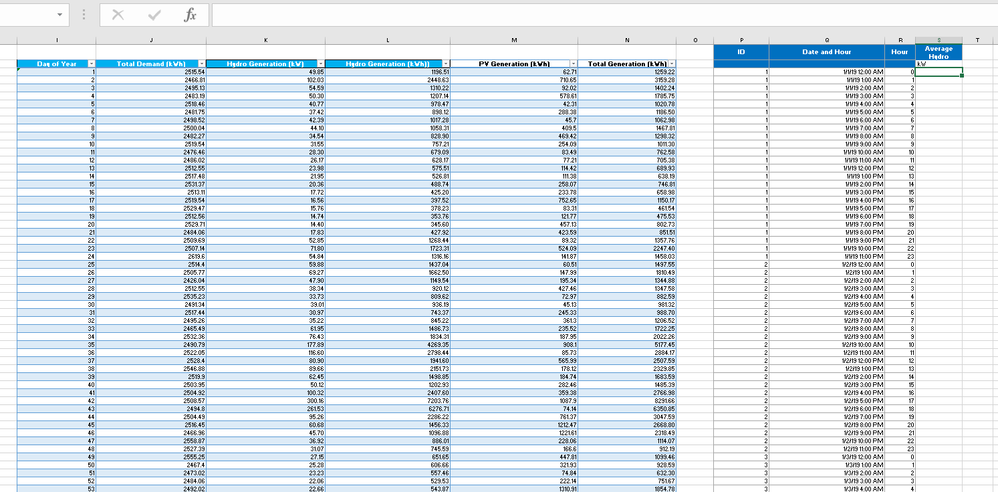The image size is (998, 492).
Task: Select the date cell '1/1/19 12:00 AM'
Action: (x=826, y=73)
